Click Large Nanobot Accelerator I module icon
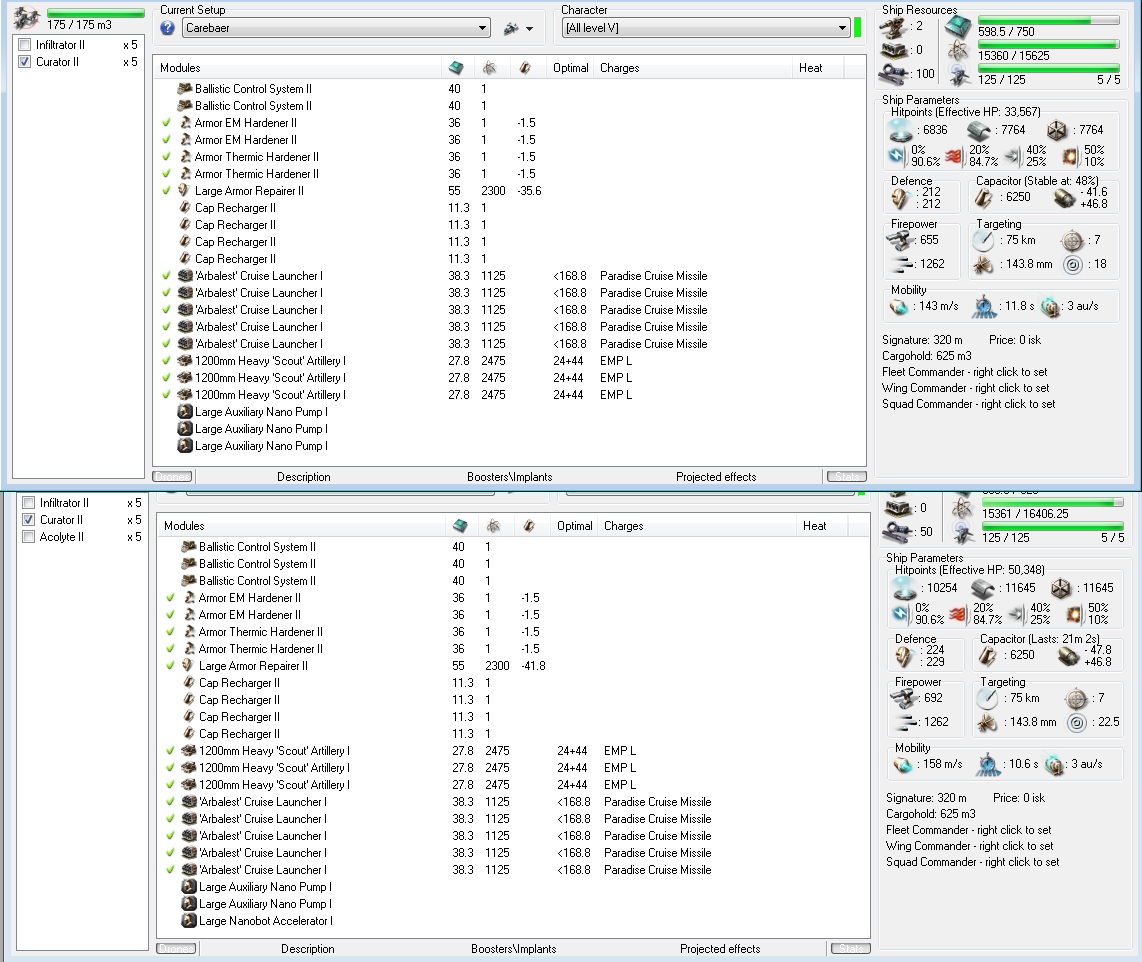 pos(189,920)
